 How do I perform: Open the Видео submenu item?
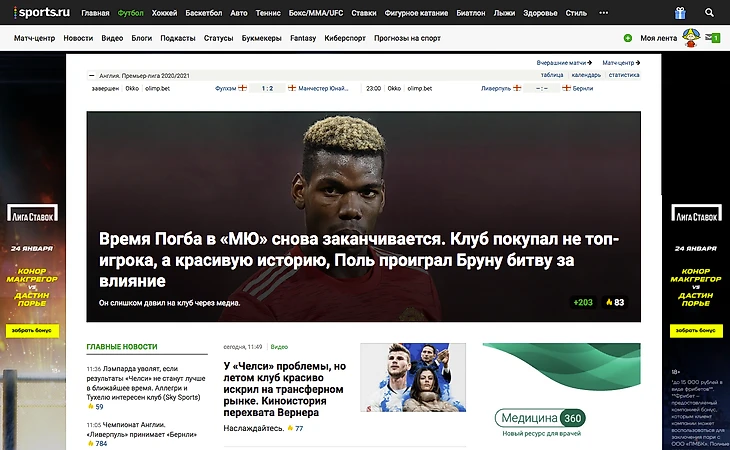tap(112, 38)
